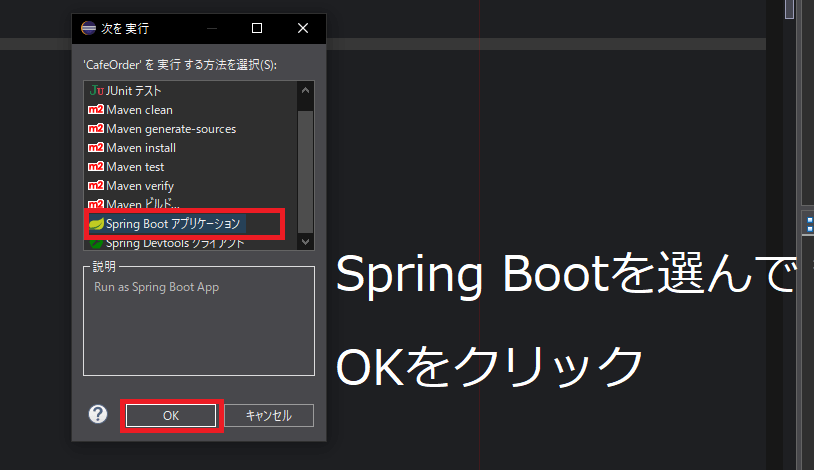Select the Maven ビルド... entry

137,204
